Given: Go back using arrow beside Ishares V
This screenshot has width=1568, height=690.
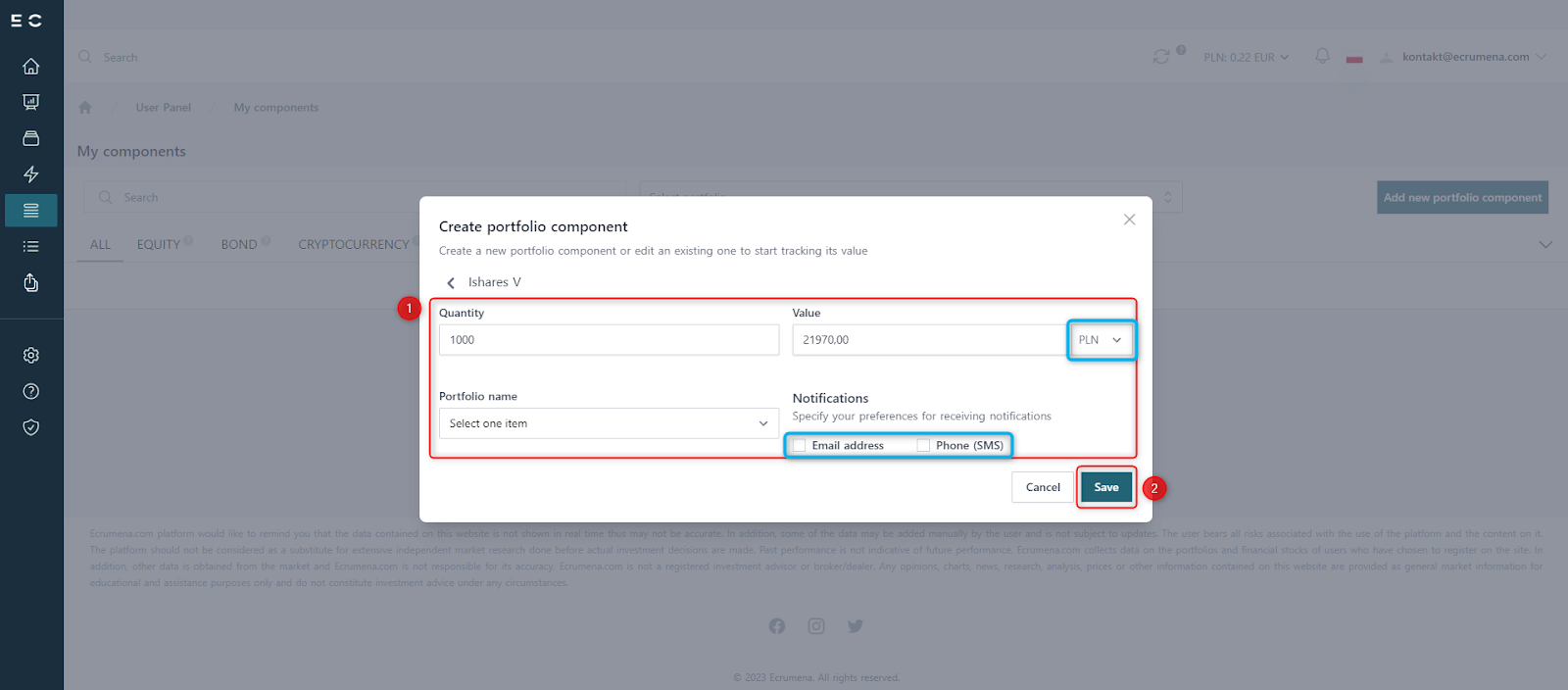Looking at the screenshot, I should [x=451, y=283].
